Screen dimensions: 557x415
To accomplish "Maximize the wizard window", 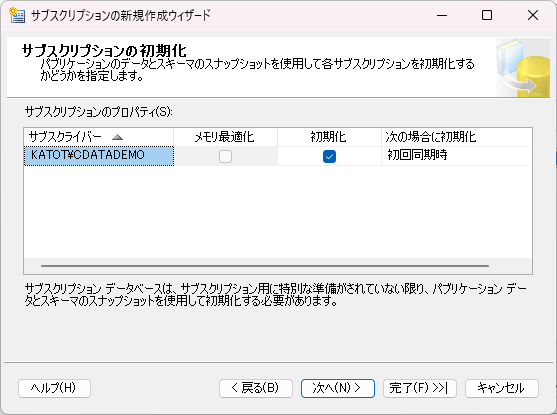I will coord(487,15).
